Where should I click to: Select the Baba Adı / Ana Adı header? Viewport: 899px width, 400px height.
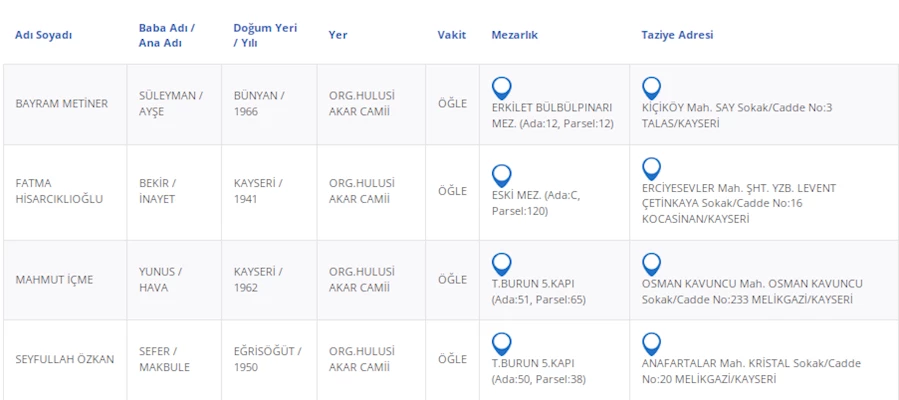[166, 35]
